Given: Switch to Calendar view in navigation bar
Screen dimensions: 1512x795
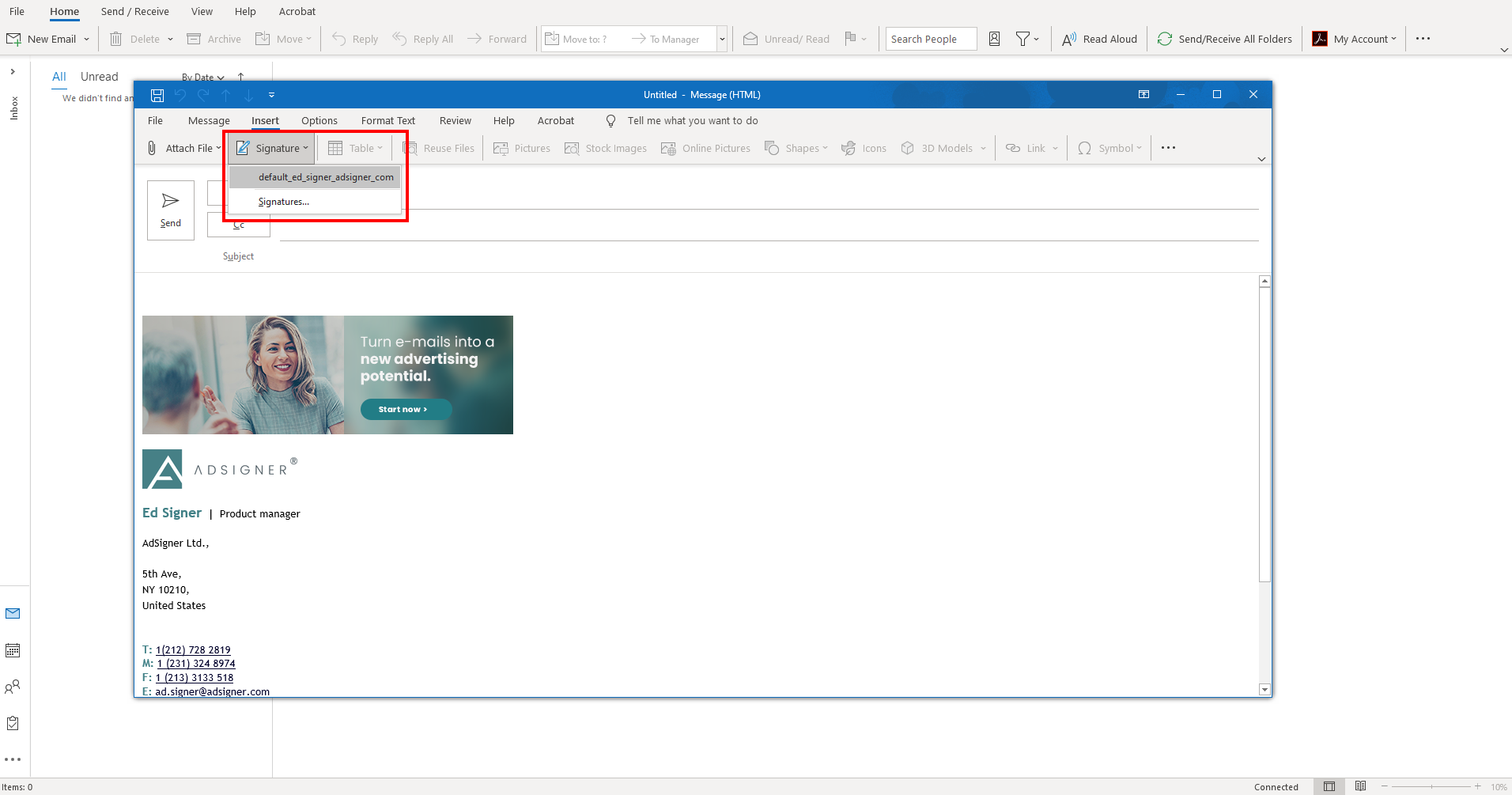Looking at the screenshot, I should [x=13, y=650].
